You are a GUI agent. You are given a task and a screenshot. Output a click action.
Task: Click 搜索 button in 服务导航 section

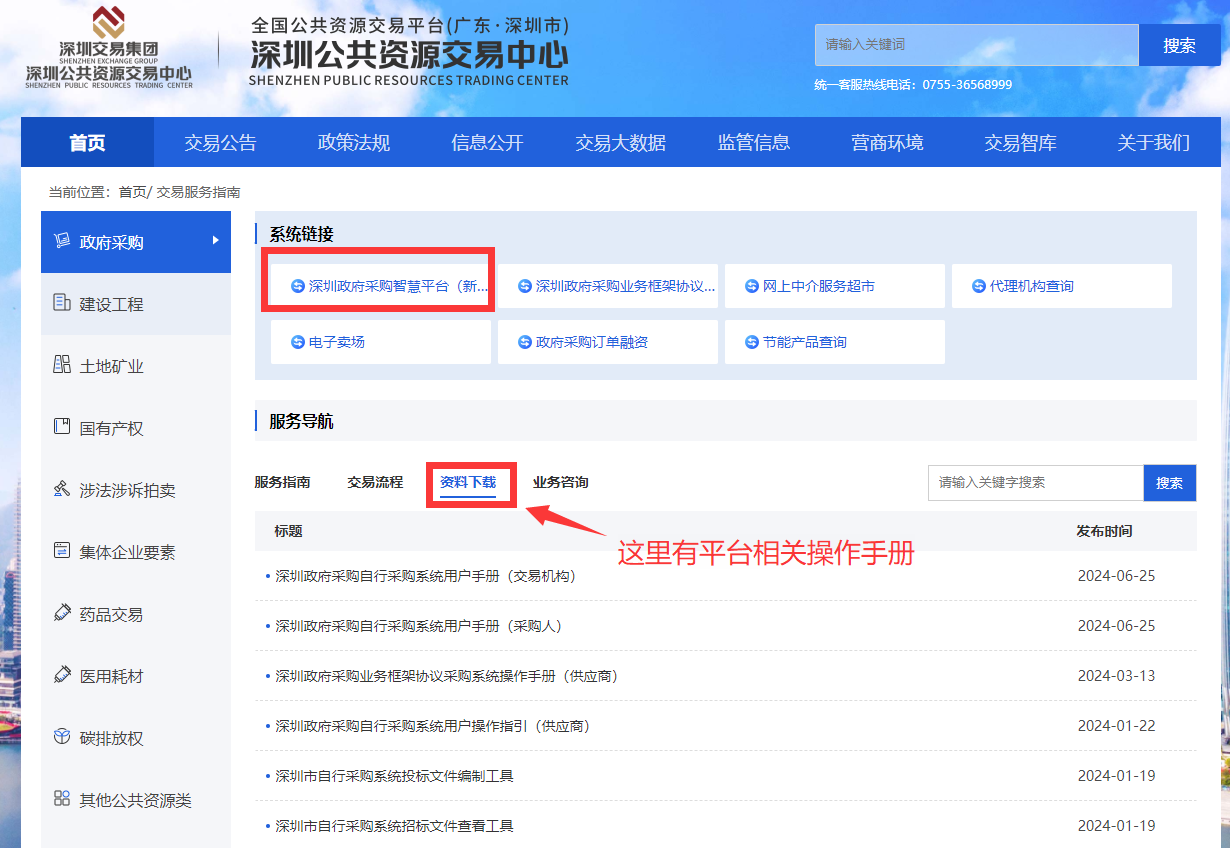pos(1169,483)
